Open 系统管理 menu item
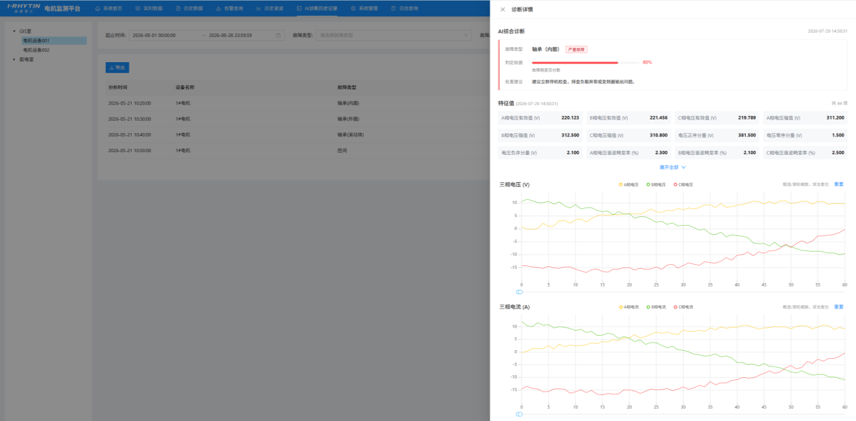The width and height of the screenshot is (856, 421). (364, 9)
